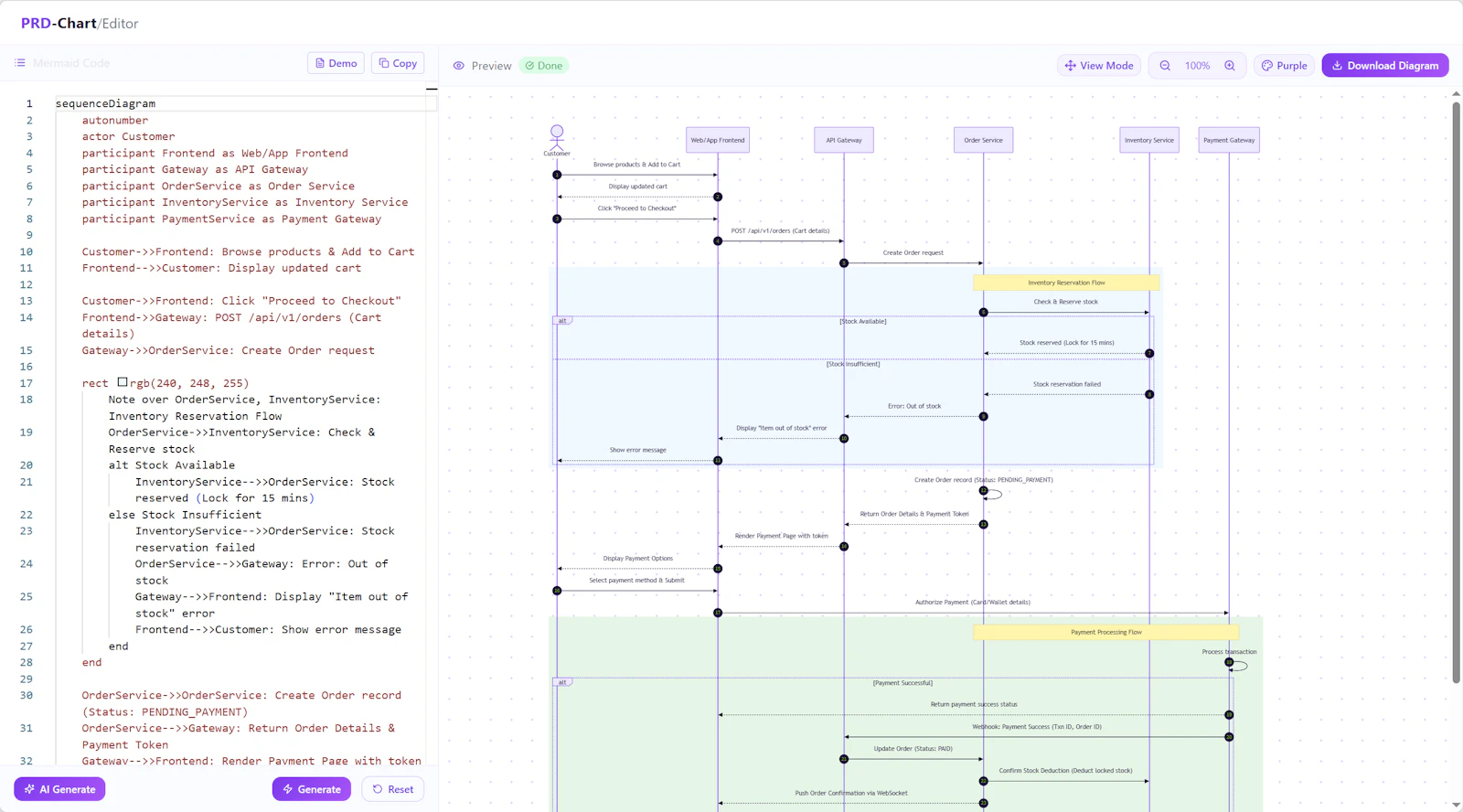Reset the code editor
This screenshot has width=1463, height=812.
392,789
